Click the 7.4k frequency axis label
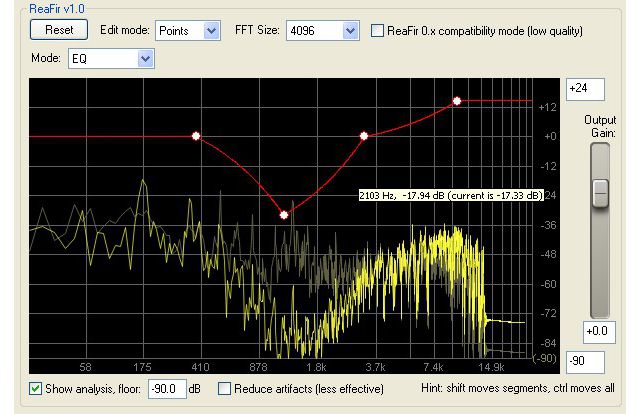Image resolution: width=640 pixels, height=414 pixels. pyautogui.click(x=433, y=367)
